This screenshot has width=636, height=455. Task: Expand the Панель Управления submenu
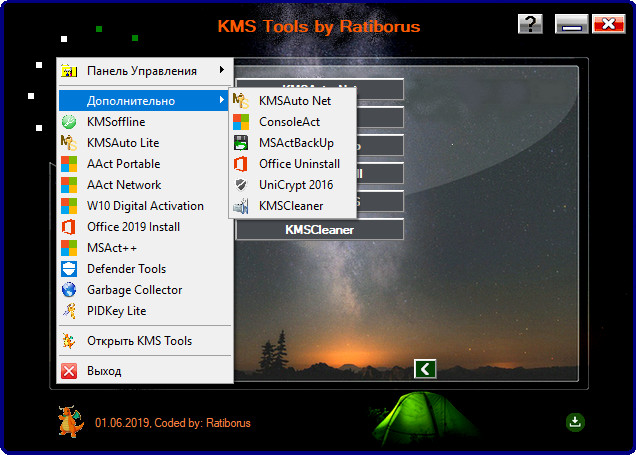click(220, 71)
